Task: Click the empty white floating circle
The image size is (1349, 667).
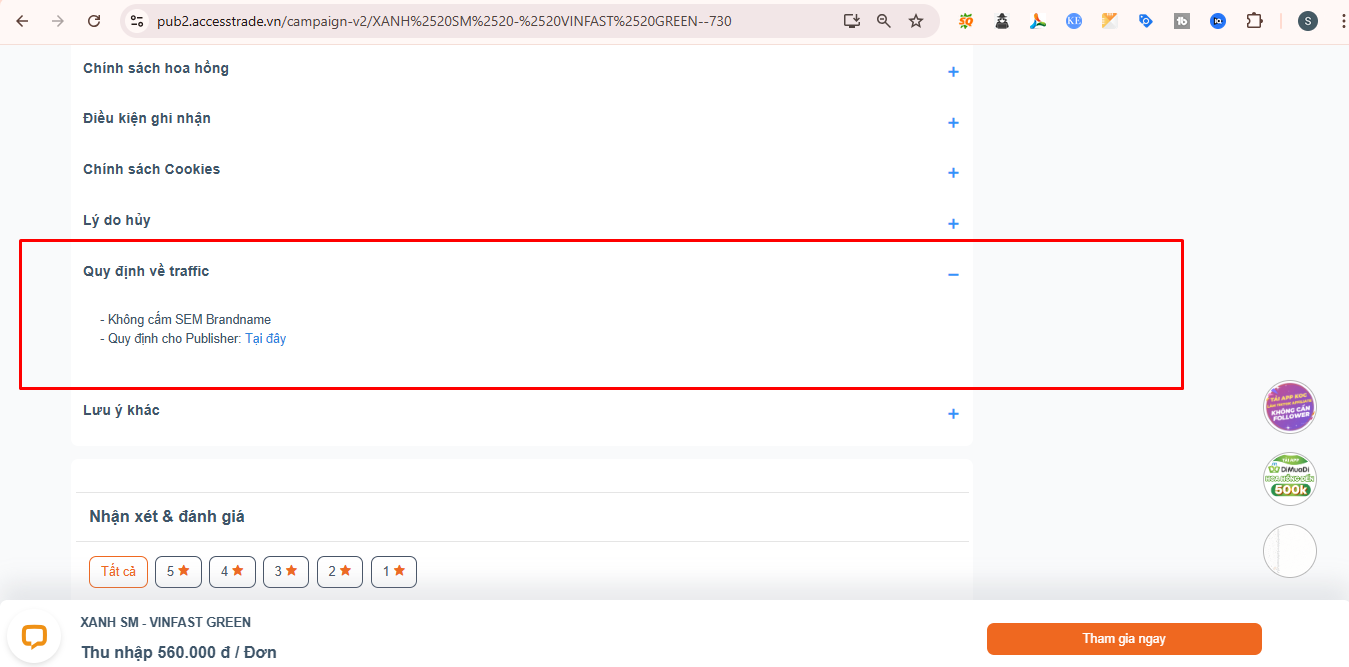Action: tap(1290, 551)
